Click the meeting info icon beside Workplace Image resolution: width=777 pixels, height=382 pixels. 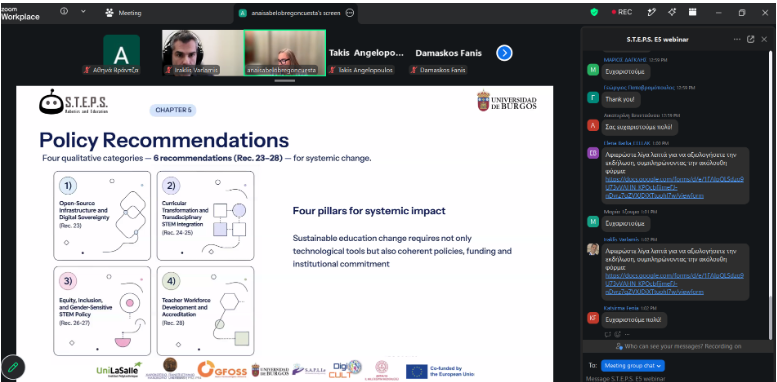coord(64,11)
